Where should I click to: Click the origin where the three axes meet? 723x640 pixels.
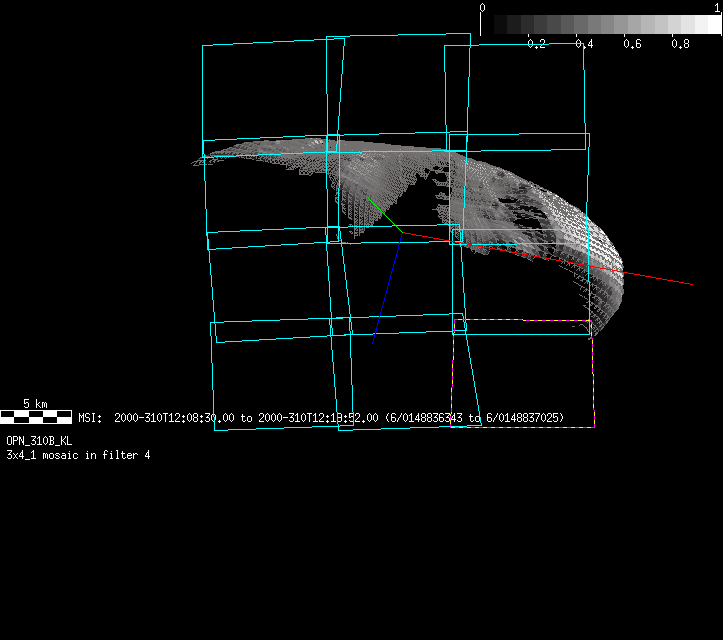(x=402, y=232)
